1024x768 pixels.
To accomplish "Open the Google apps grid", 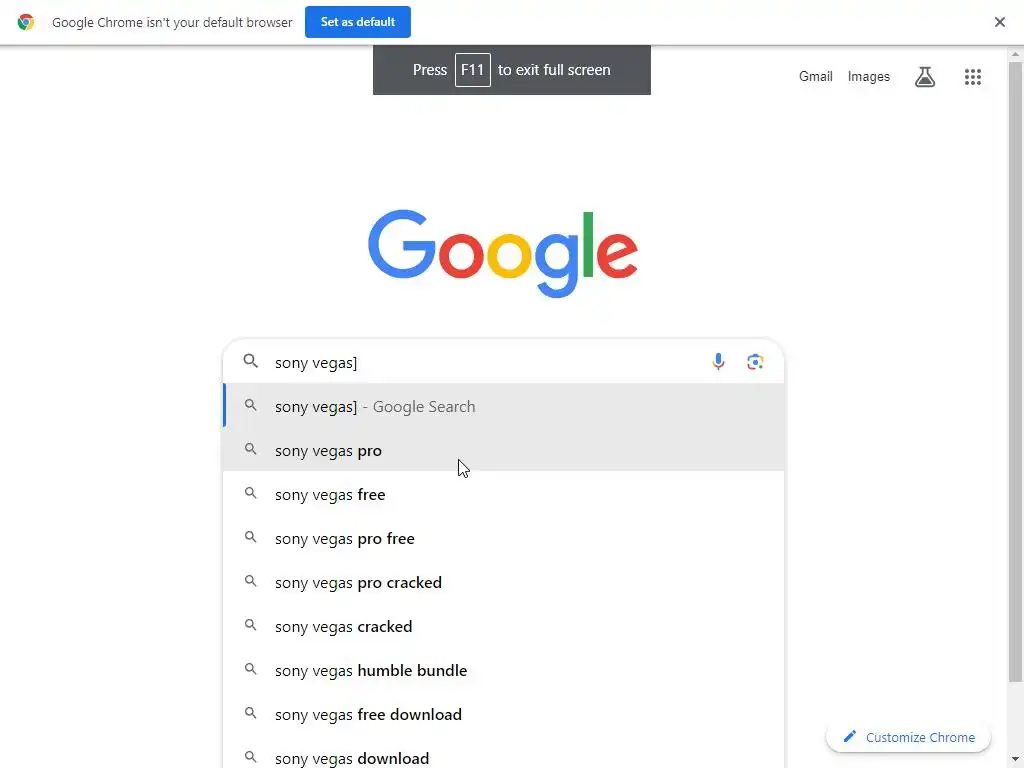I will pyautogui.click(x=972, y=77).
